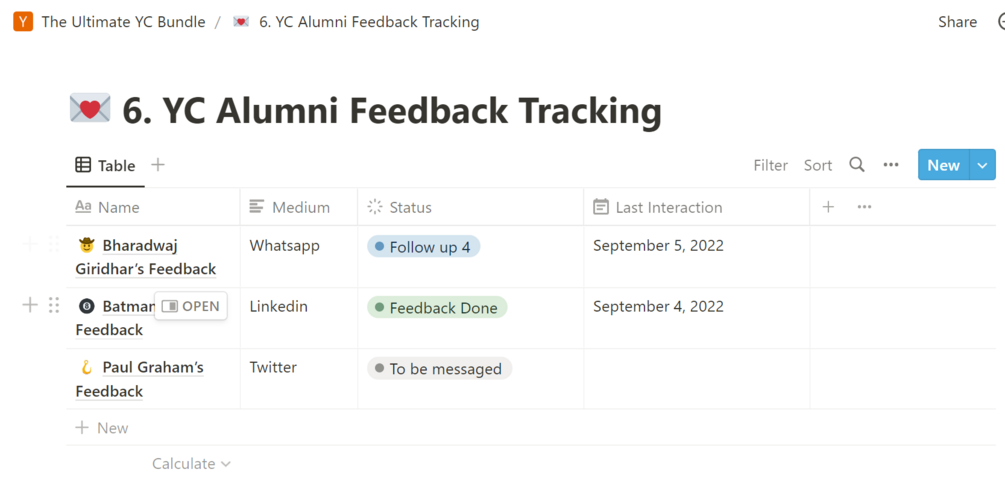The width and height of the screenshot is (1005, 487).
Task: Click the Batman row drag handle
Action: [54, 305]
